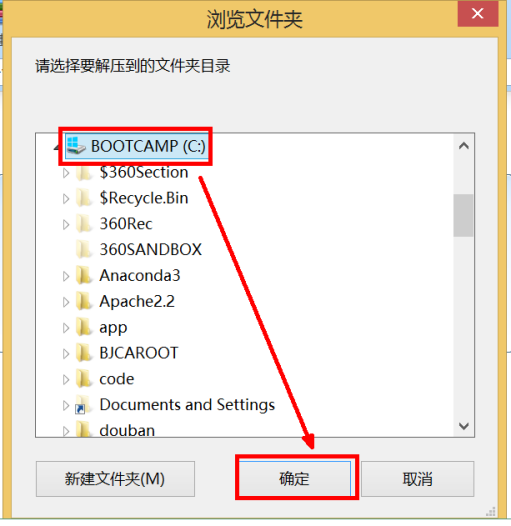
Task: Select the Anaconda3 folder name
Action: (140, 276)
